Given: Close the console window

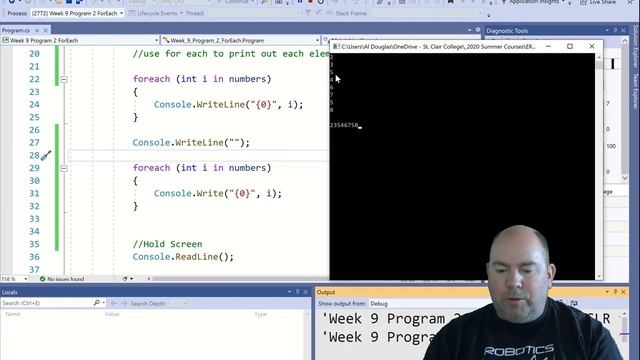Looking at the screenshot, I should pyautogui.click(x=592, y=47).
